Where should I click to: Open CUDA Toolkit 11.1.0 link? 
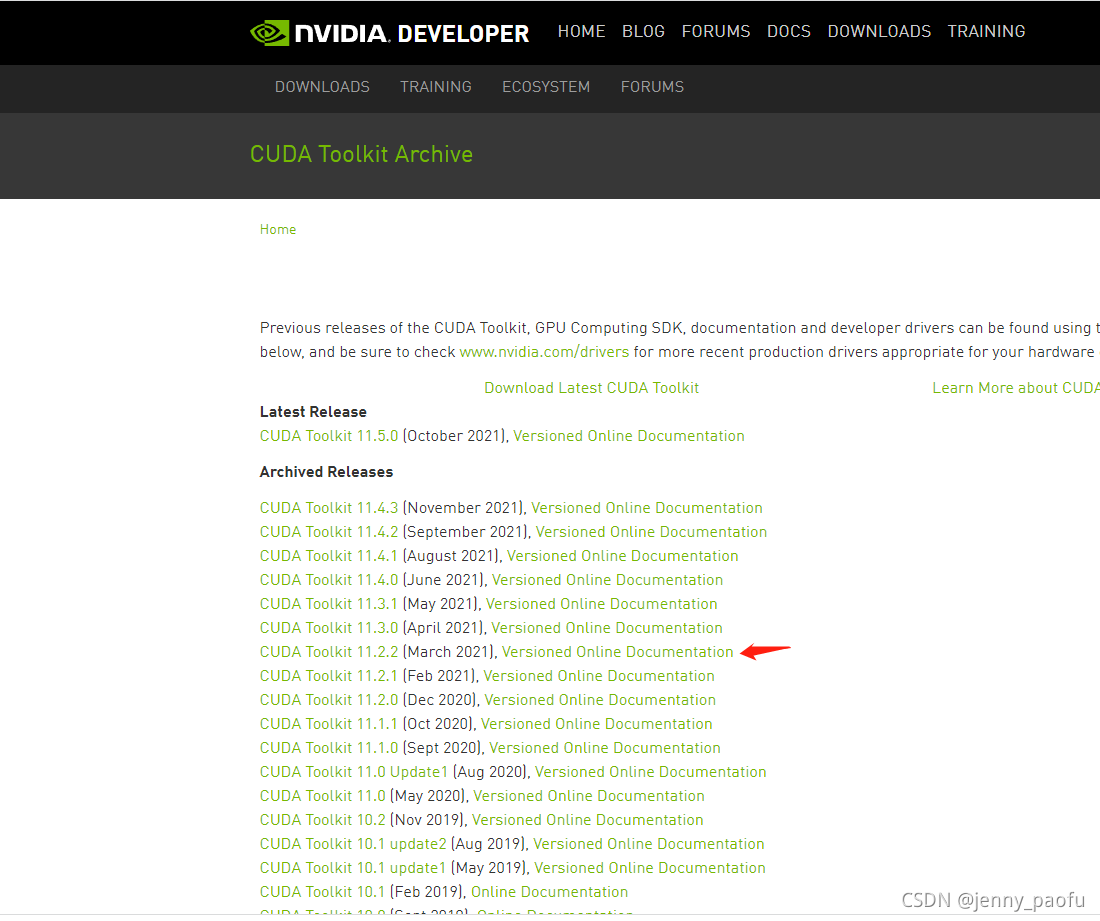329,748
